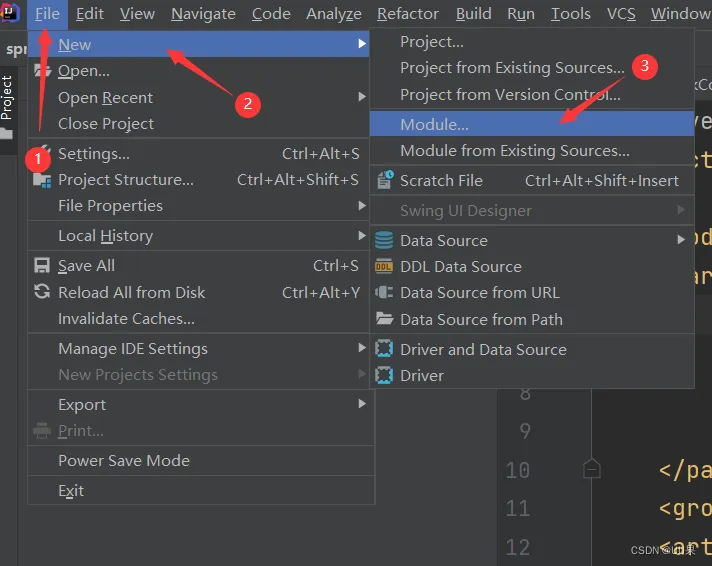
Task: Select New in File menu
Action: click(198, 44)
